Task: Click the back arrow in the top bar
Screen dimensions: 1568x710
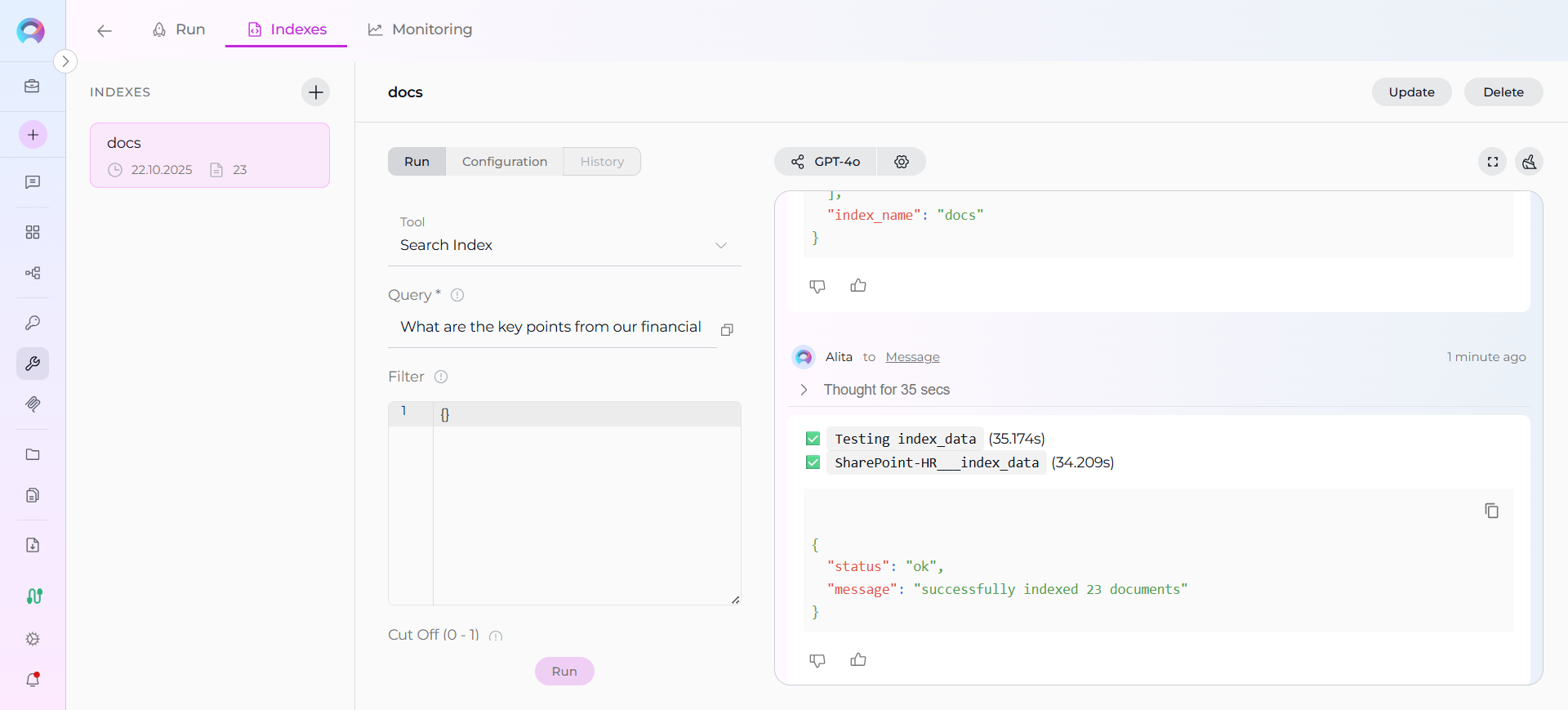Action: [104, 31]
